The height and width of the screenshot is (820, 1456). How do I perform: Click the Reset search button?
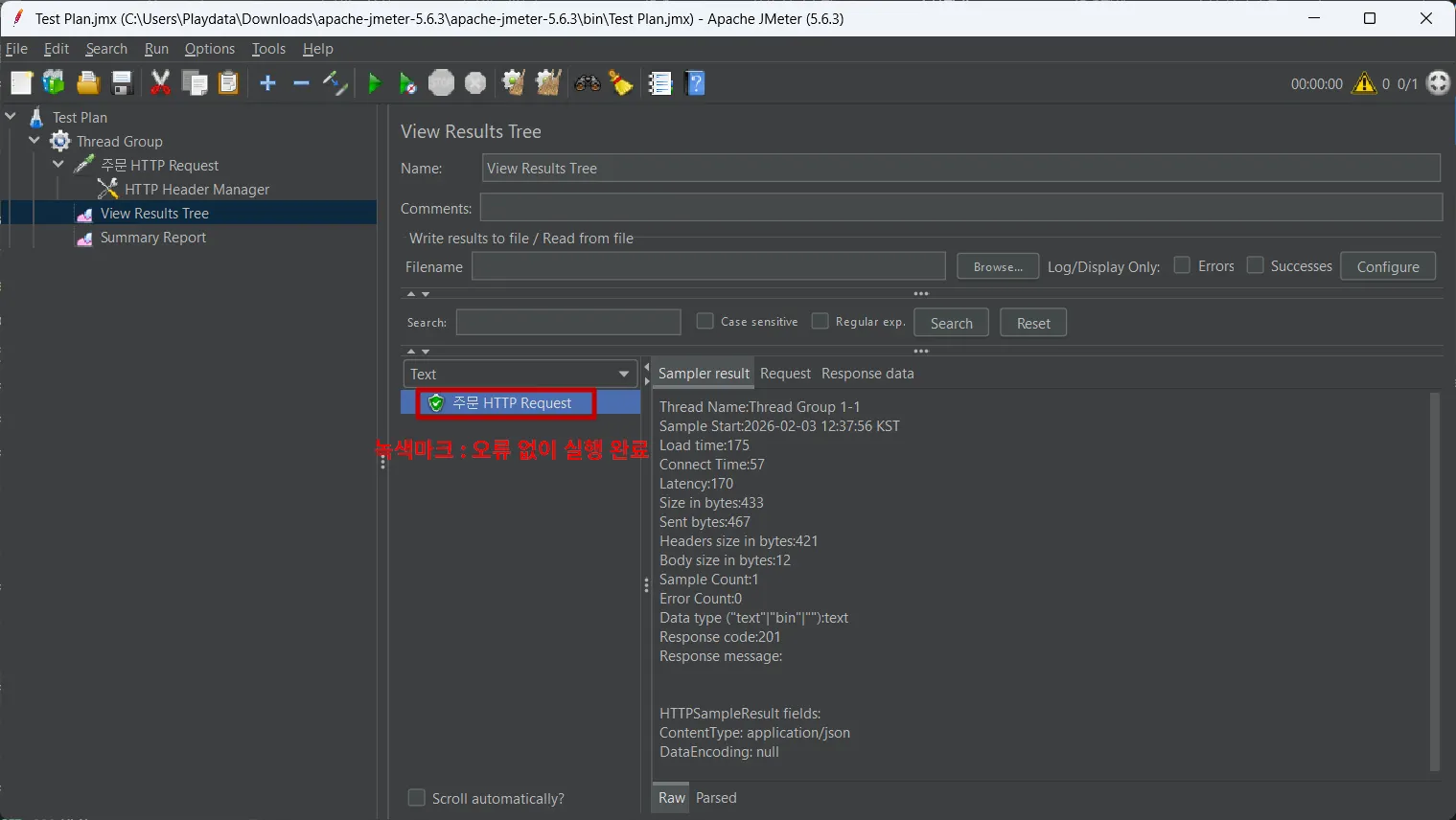click(1033, 323)
